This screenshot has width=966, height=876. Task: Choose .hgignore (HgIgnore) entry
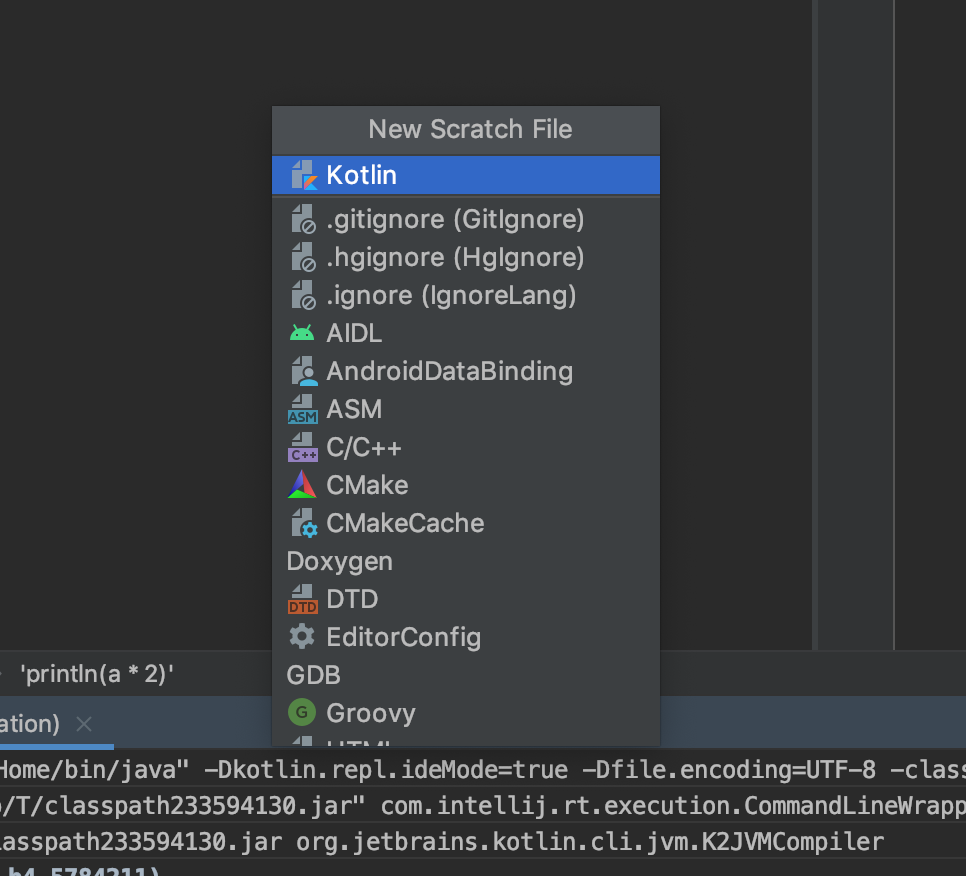point(466,258)
